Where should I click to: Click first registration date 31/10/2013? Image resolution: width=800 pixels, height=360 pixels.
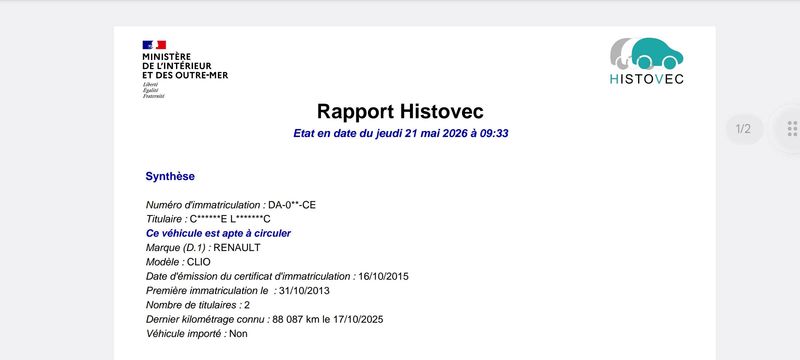pyautogui.click(x=304, y=291)
